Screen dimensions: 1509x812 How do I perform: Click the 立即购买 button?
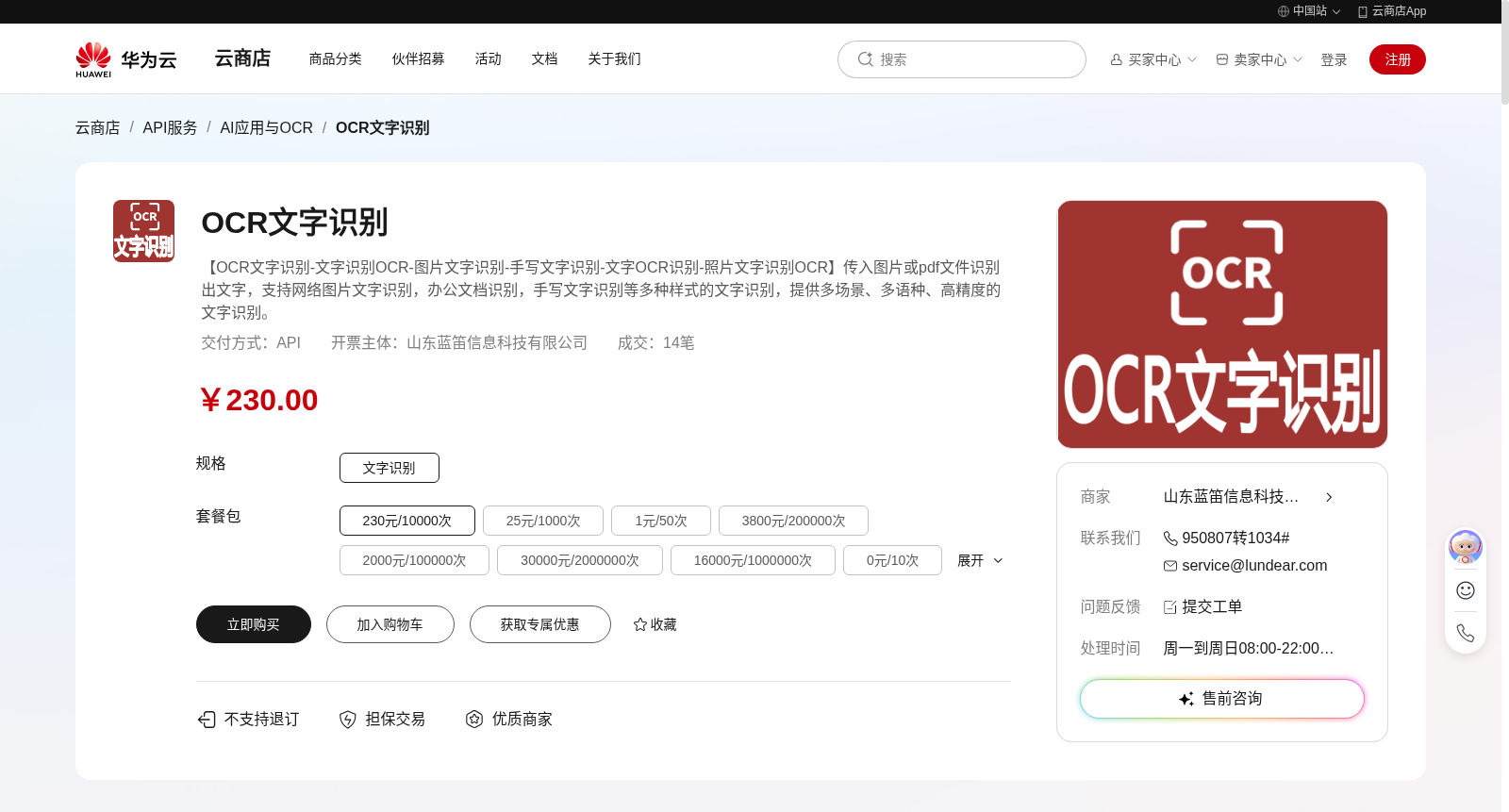(254, 624)
